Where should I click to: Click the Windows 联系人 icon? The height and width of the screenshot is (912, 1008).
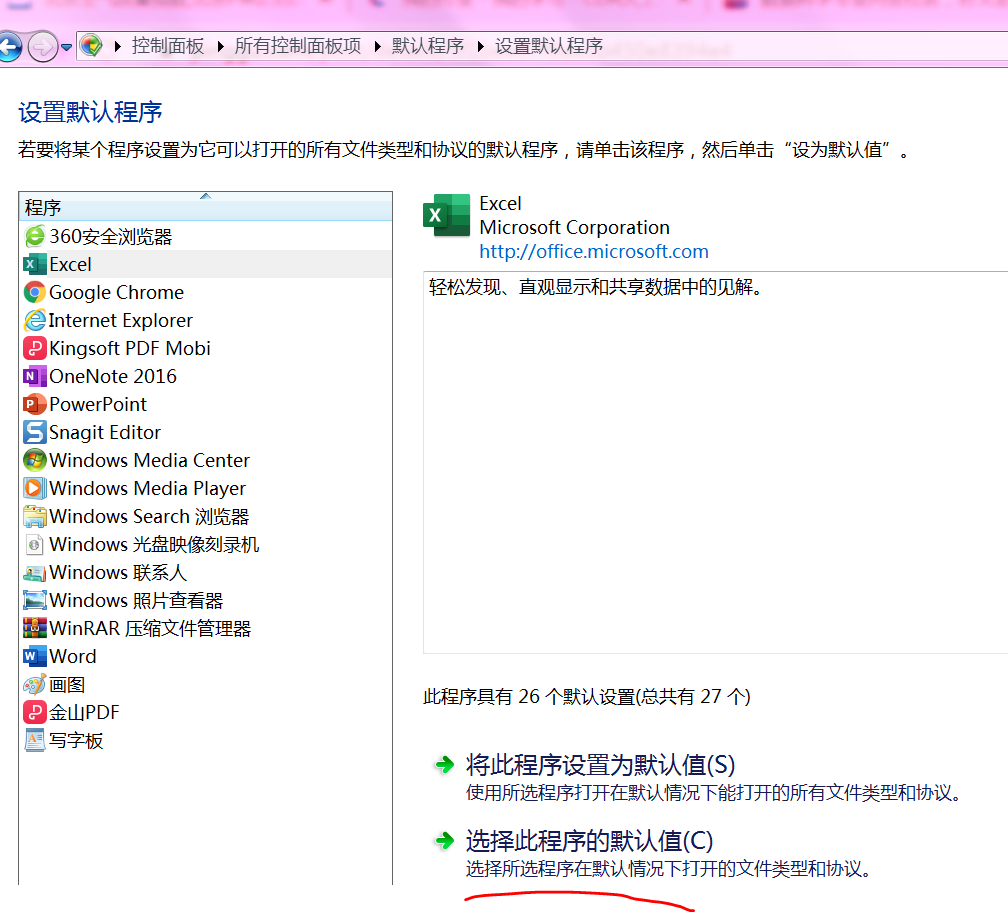[35, 572]
